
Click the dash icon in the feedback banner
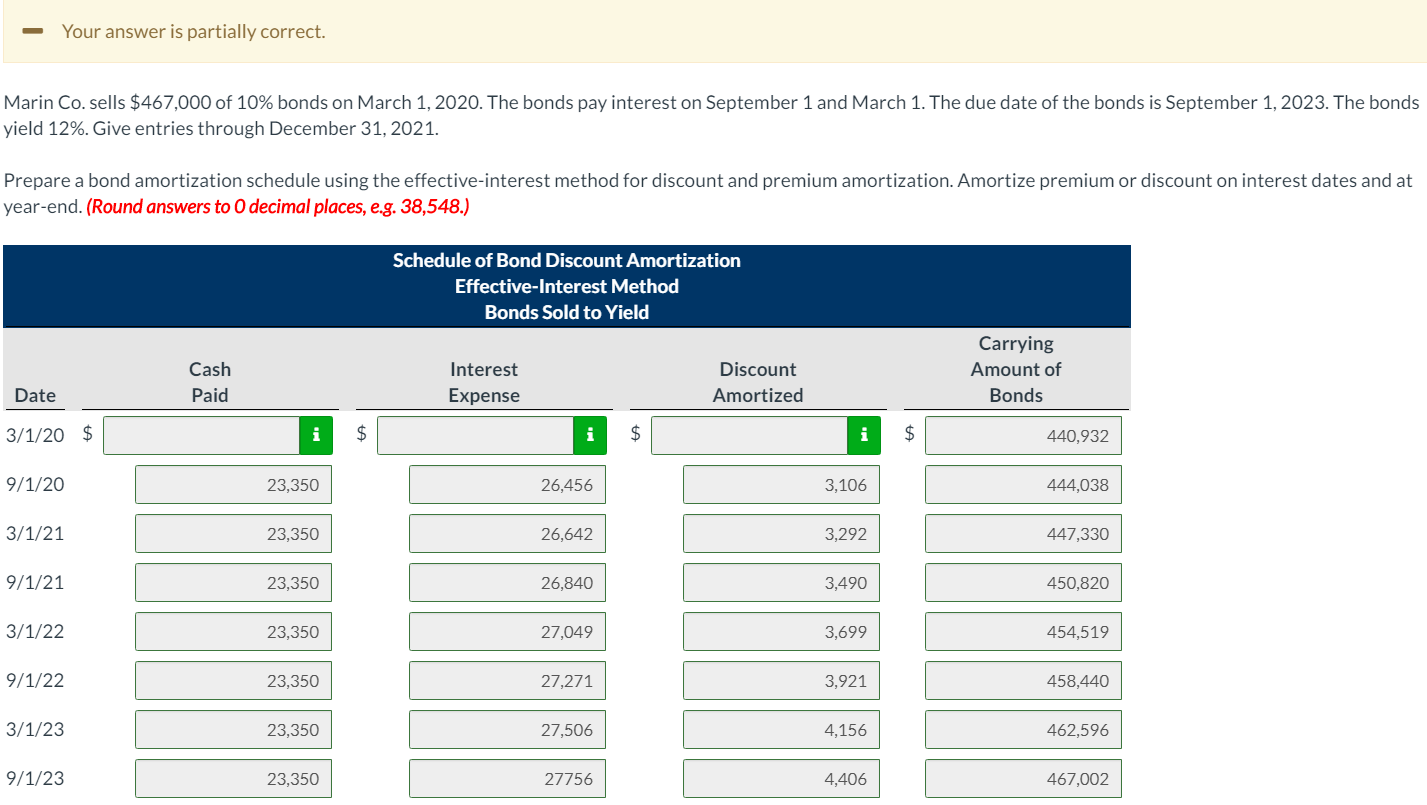coord(33,31)
